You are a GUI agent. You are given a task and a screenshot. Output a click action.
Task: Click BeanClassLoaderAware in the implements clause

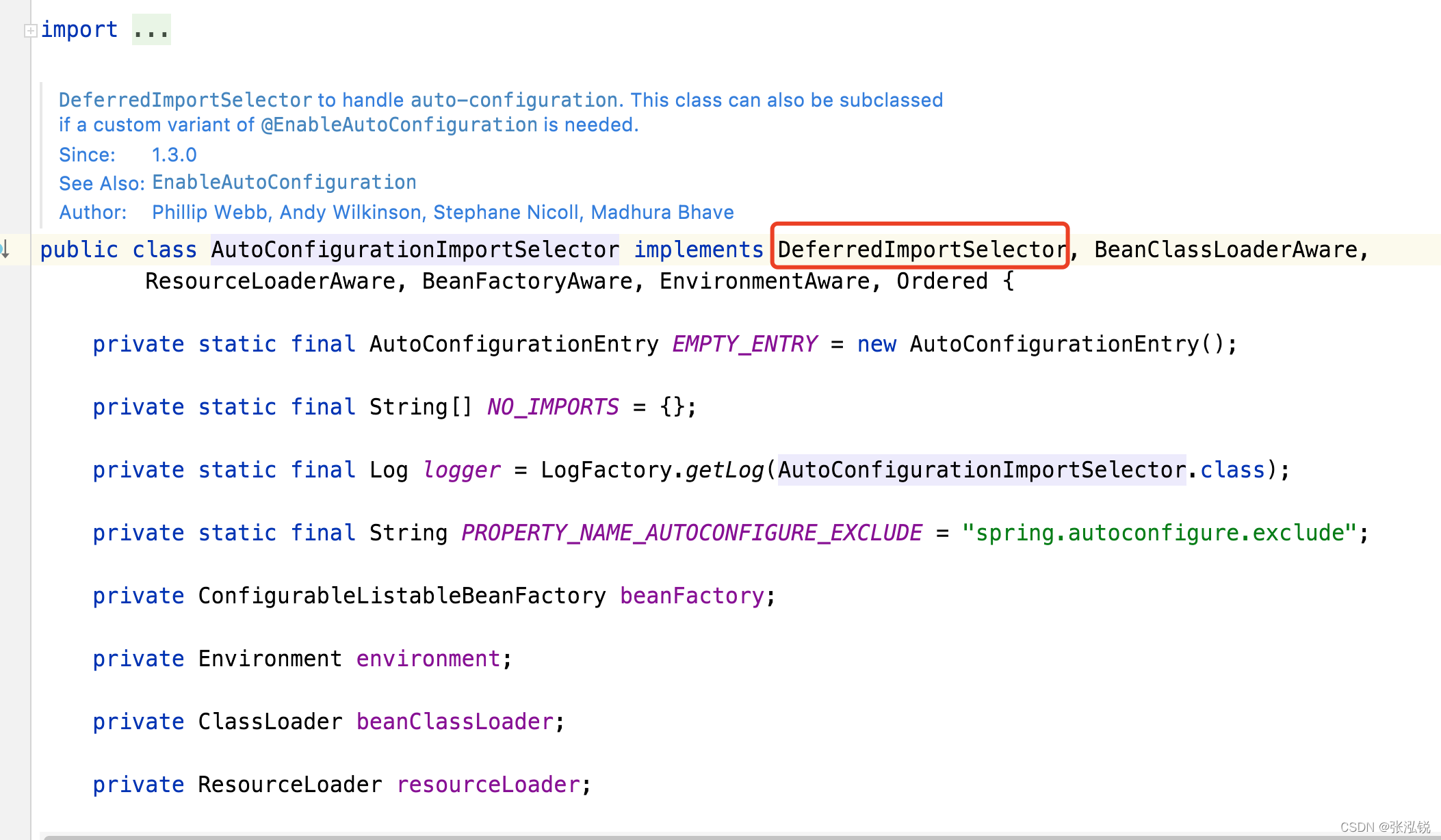[1225, 250]
